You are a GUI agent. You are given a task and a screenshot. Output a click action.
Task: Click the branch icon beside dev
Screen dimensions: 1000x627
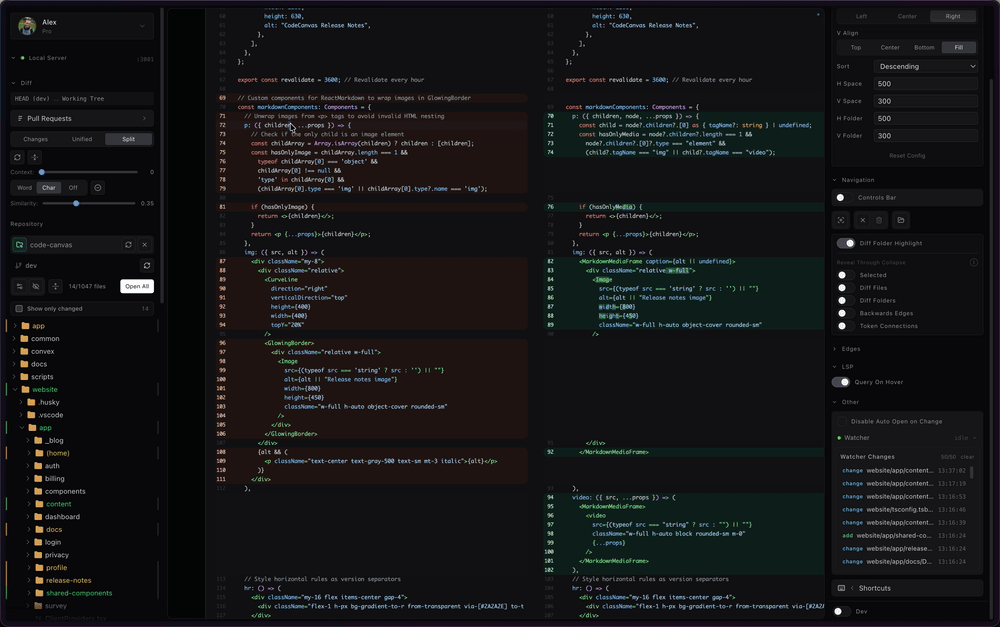pos(19,264)
